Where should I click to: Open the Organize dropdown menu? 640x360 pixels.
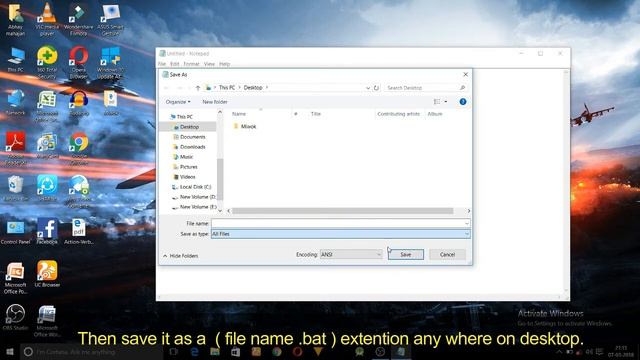[x=178, y=102]
